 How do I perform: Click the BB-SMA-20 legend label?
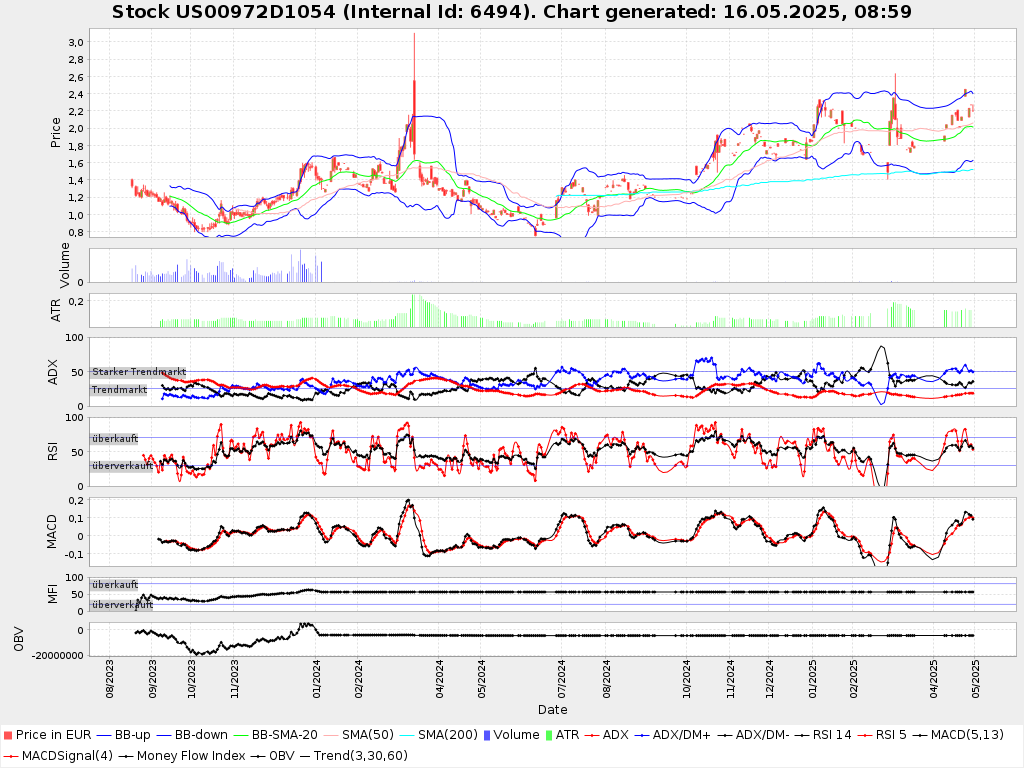[285, 735]
